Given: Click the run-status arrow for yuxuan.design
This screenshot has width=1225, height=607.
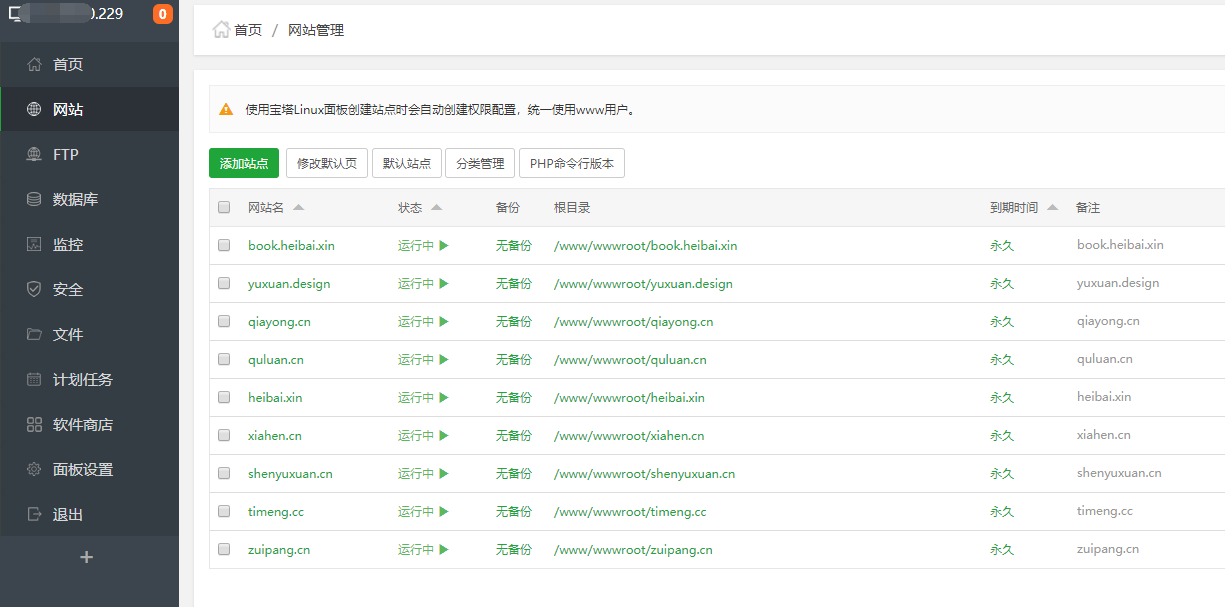Looking at the screenshot, I should tap(444, 283).
